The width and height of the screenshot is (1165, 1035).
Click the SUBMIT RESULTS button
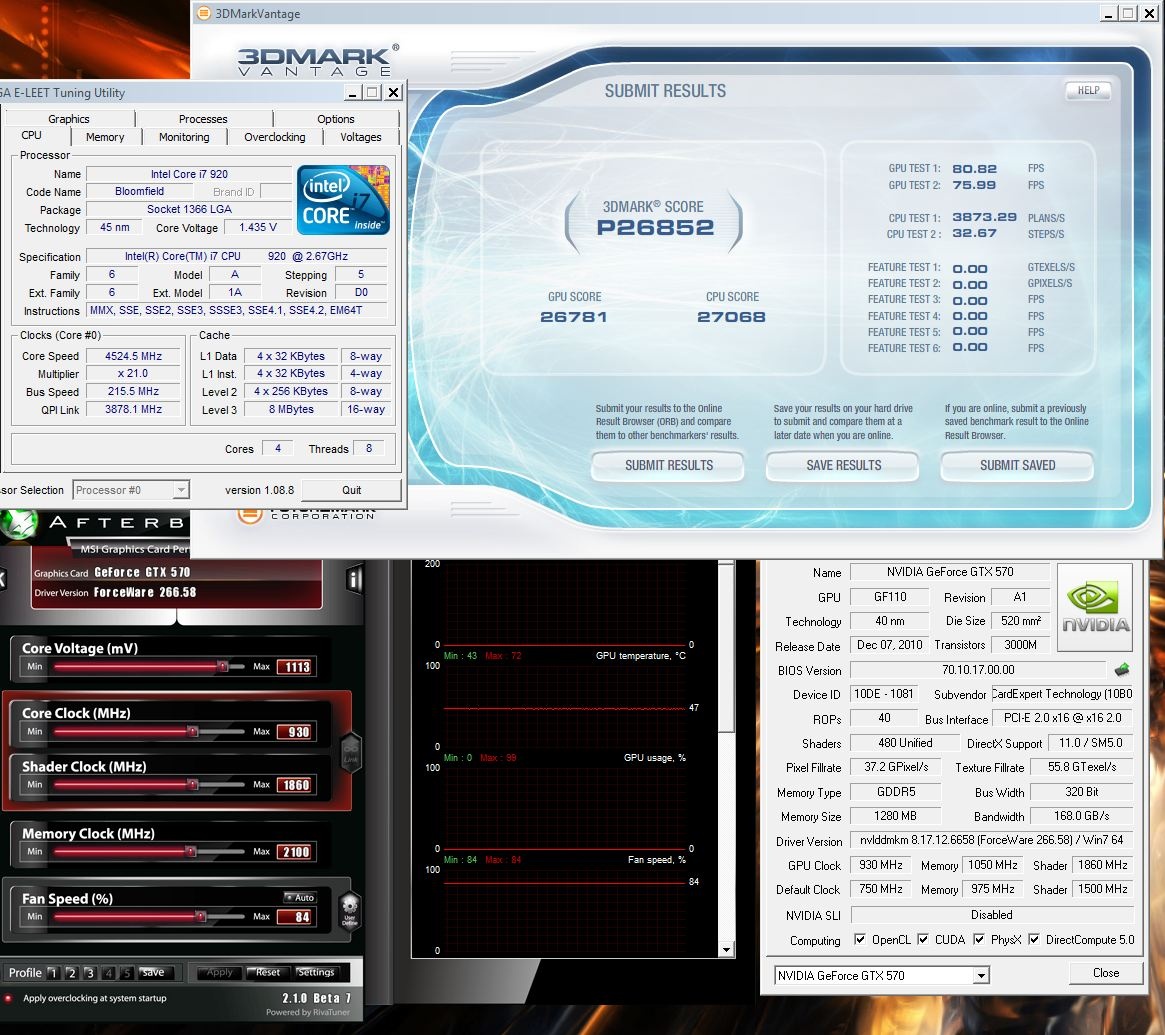click(669, 465)
